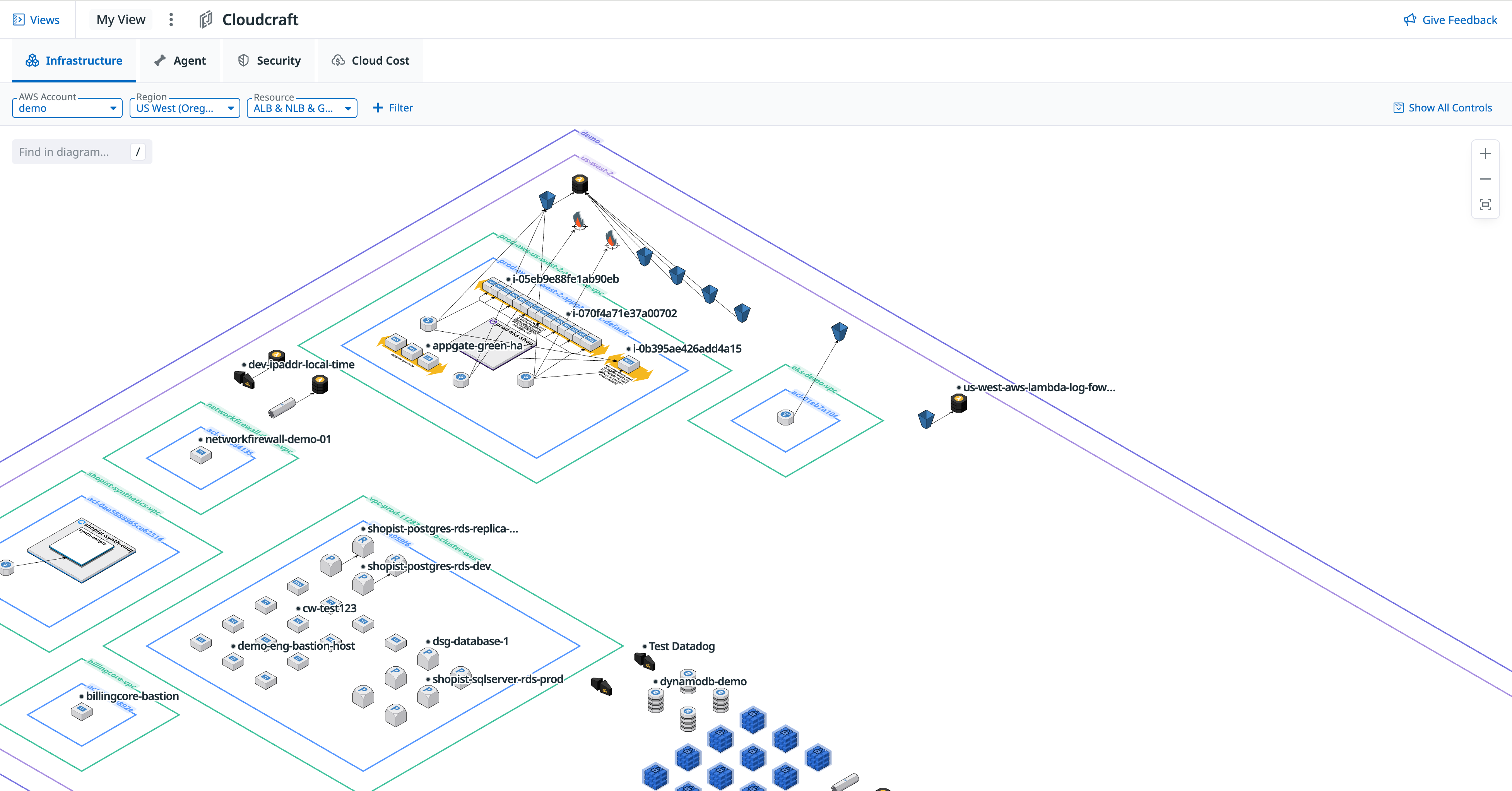The height and width of the screenshot is (791, 1512).
Task: Select the us-west-aws-lambda-log-fow node icon
Action: (x=958, y=403)
